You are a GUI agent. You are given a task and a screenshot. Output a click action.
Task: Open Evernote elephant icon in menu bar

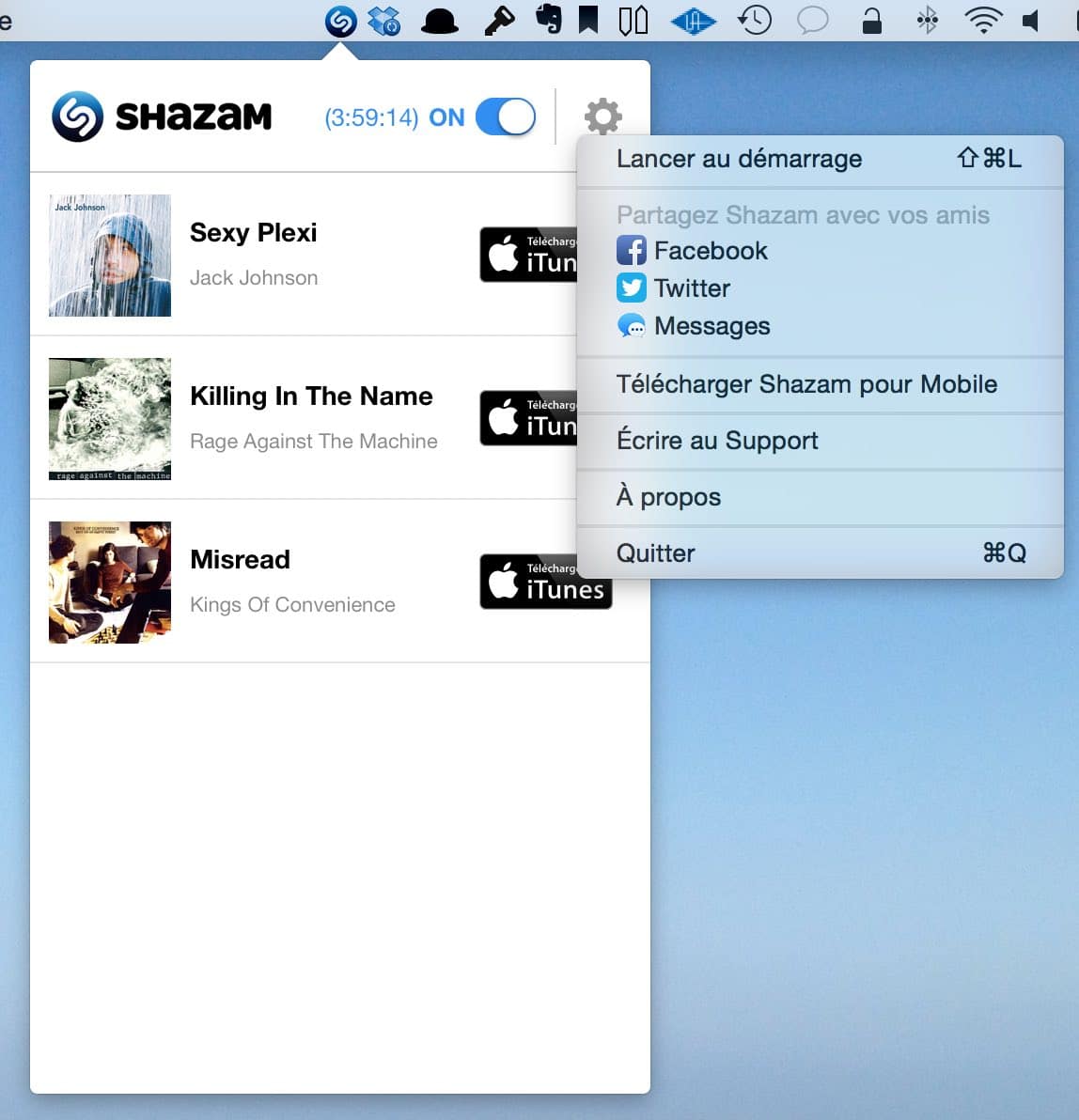click(x=548, y=20)
